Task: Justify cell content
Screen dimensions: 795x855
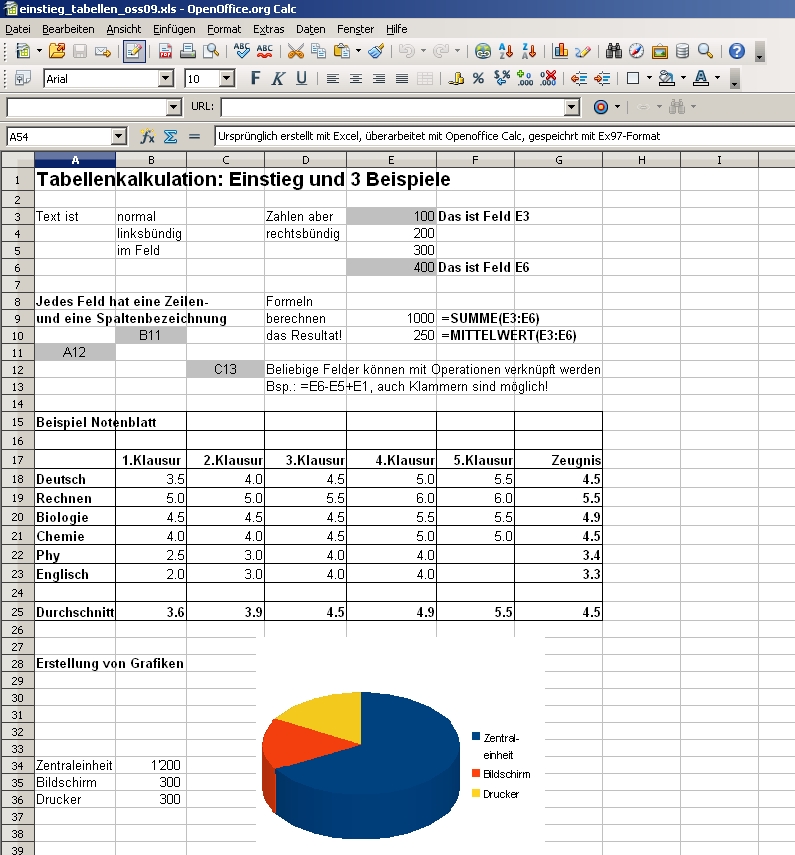Action: tap(402, 79)
